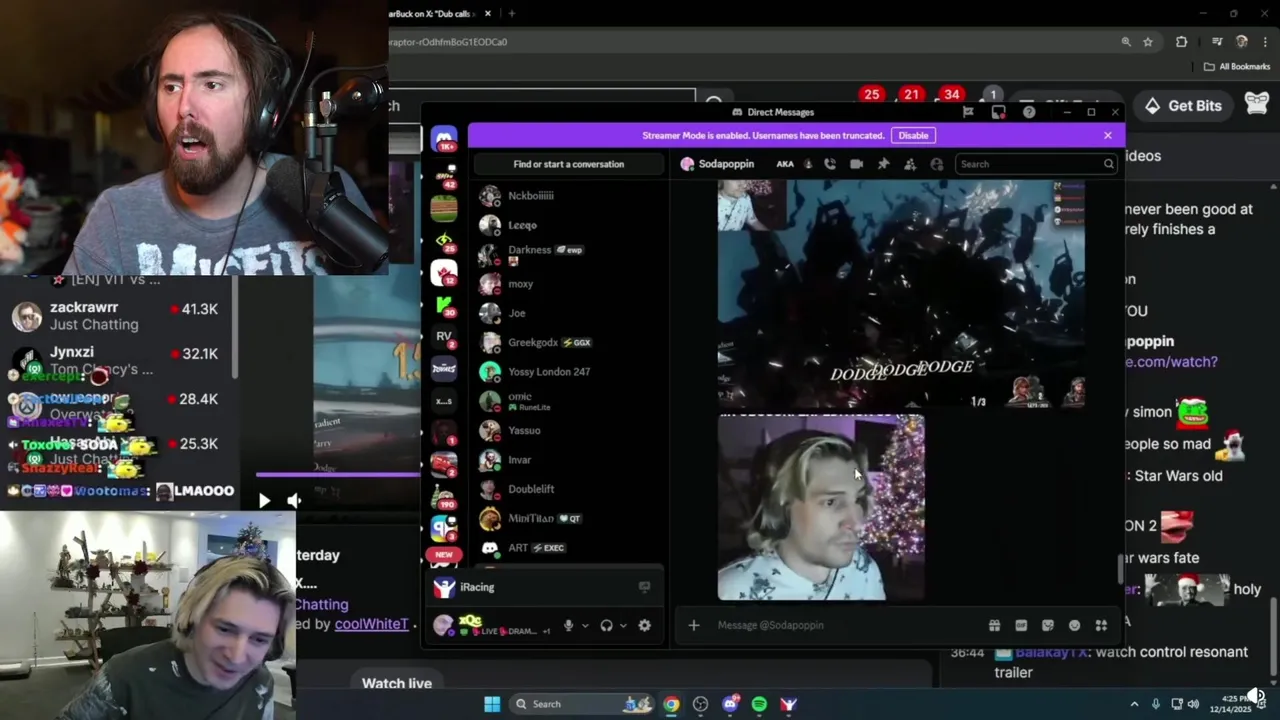Open xQc webcam image in Discord chat
Image resolution: width=1280 pixels, height=720 pixels.
pos(821,508)
